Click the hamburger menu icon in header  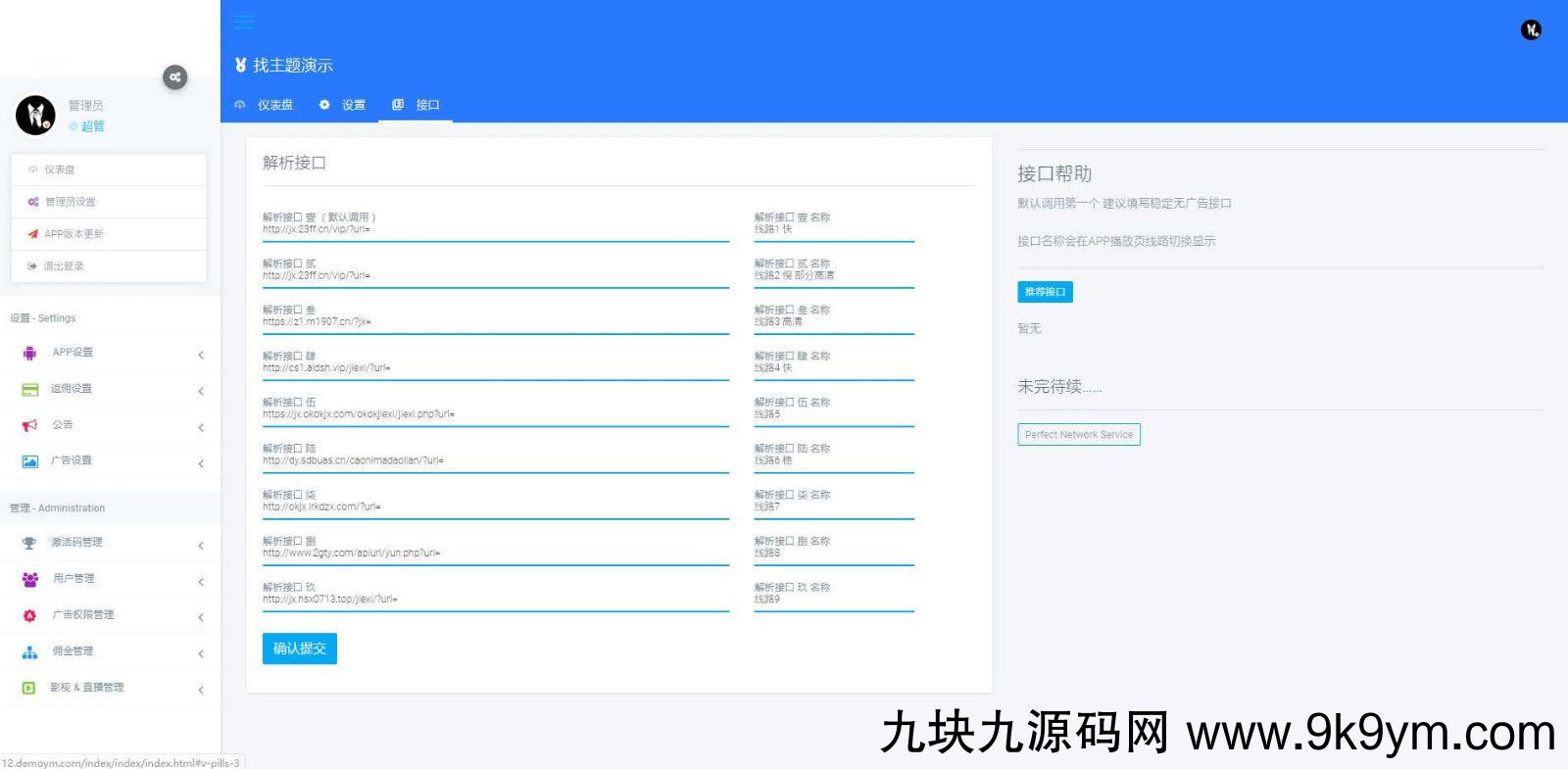coord(244,22)
